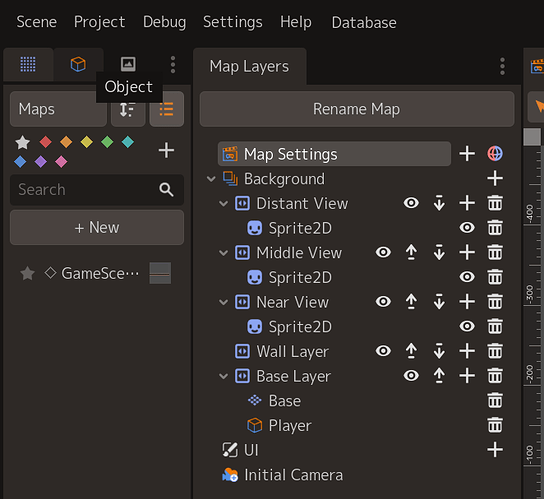The image size is (544, 499).
Task: Click the magnifier search icon
Action: [166, 190]
